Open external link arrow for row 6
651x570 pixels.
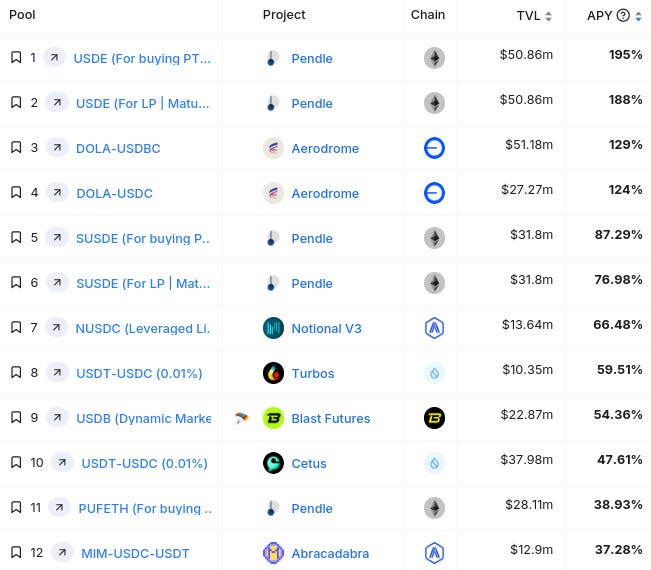(57, 282)
